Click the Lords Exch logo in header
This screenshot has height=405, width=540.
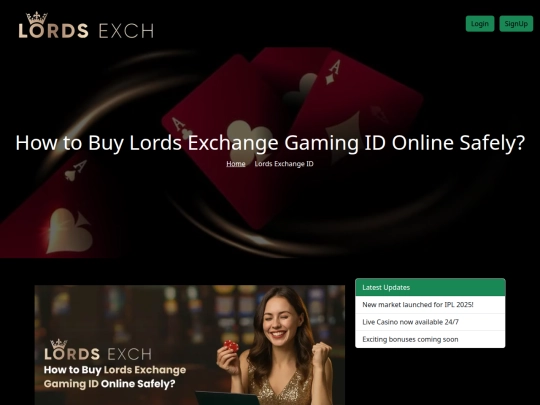point(86,25)
